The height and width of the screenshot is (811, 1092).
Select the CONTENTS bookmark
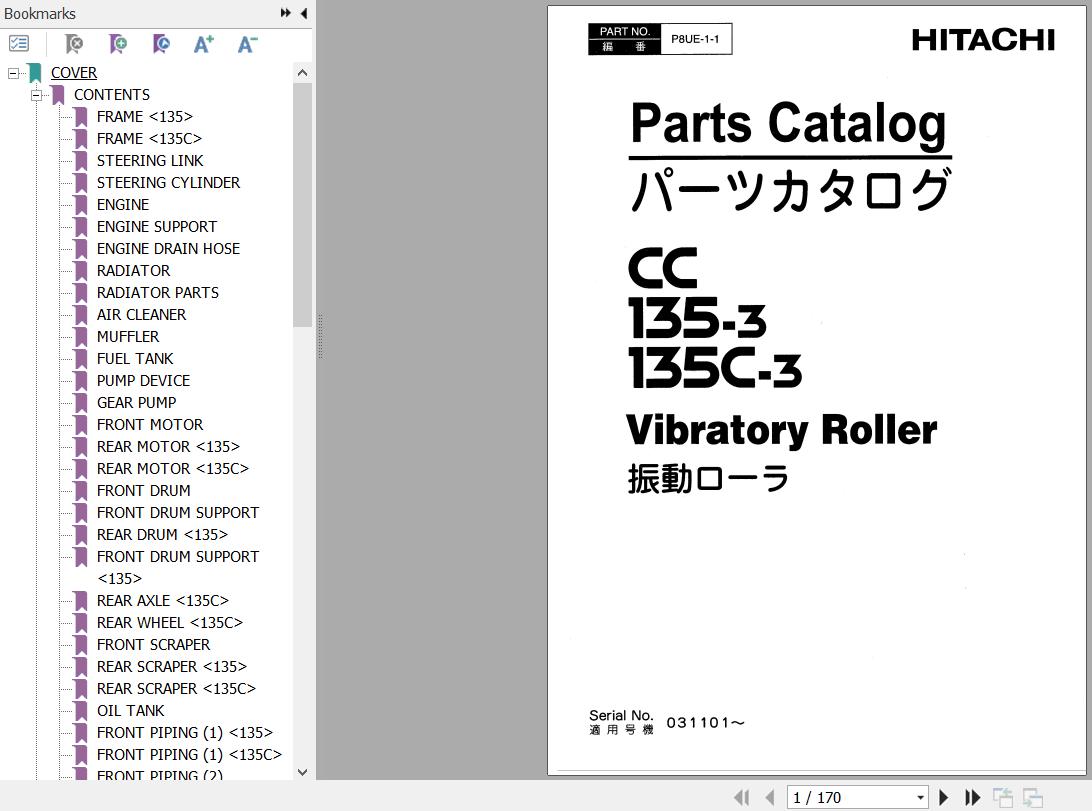click(x=112, y=95)
